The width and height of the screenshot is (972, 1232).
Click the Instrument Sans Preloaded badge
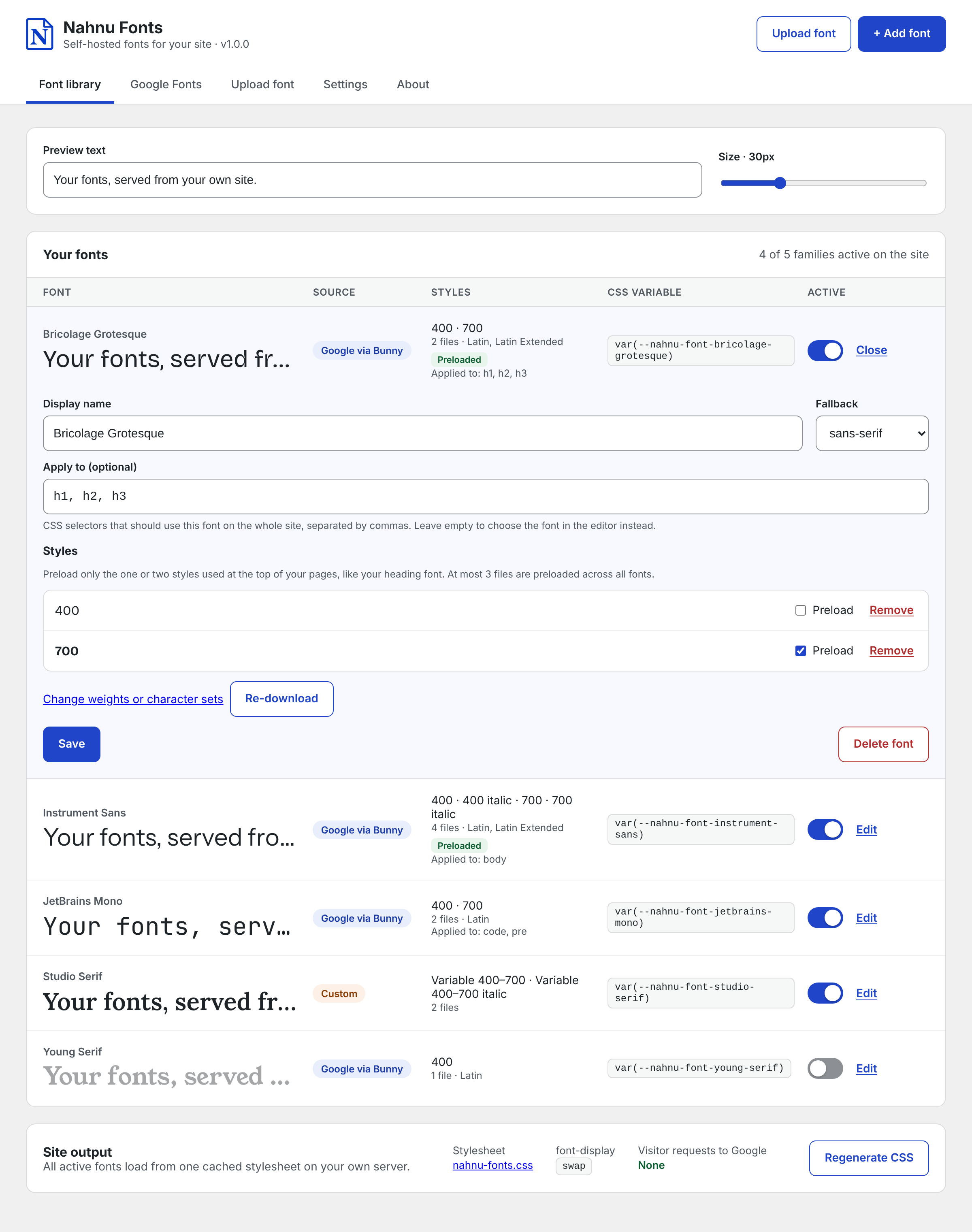pos(459,846)
